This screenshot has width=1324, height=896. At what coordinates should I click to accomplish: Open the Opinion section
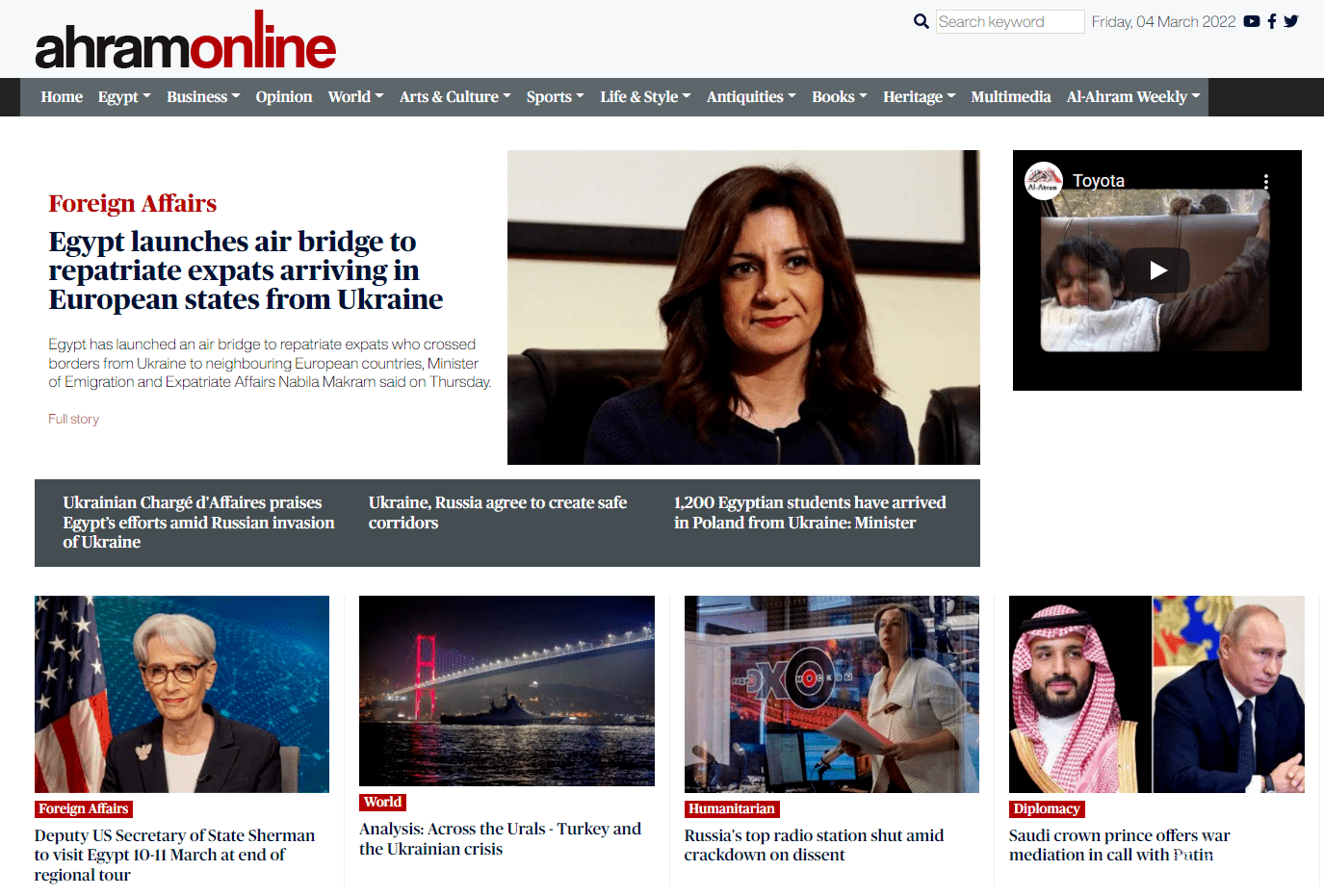click(284, 96)
